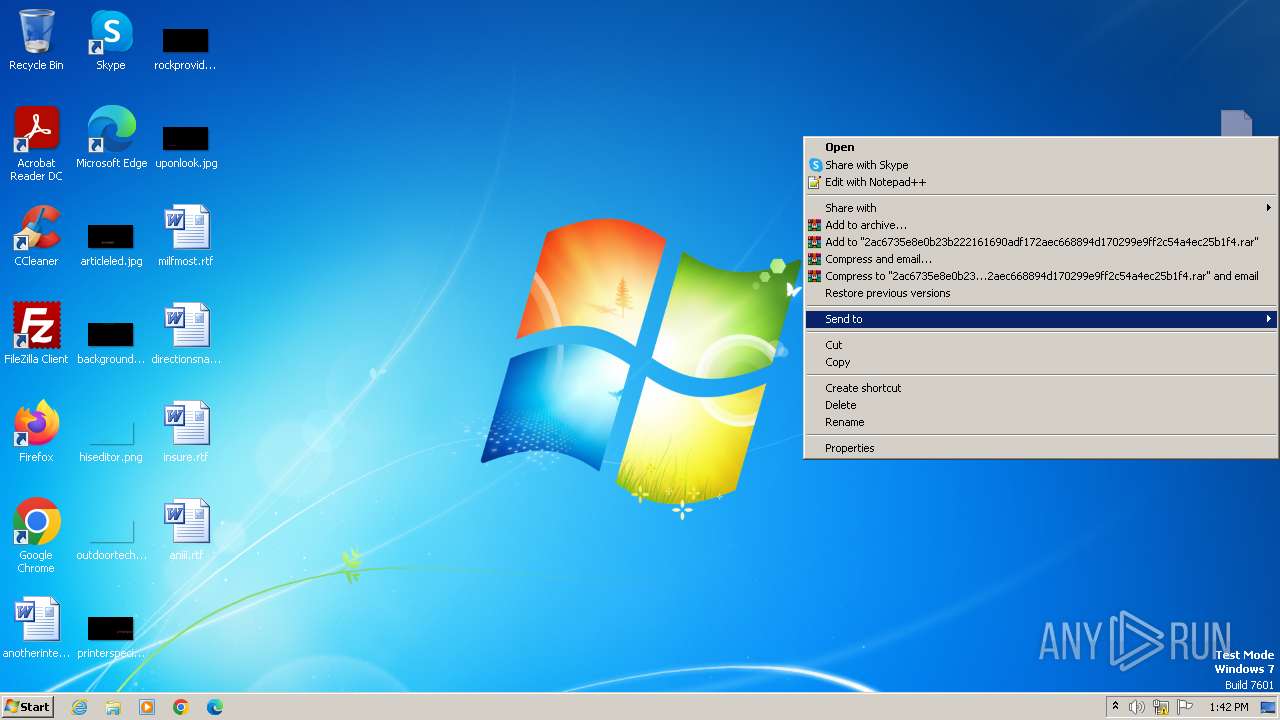Select the CCleaner desktop shortcut

point(36,236)
